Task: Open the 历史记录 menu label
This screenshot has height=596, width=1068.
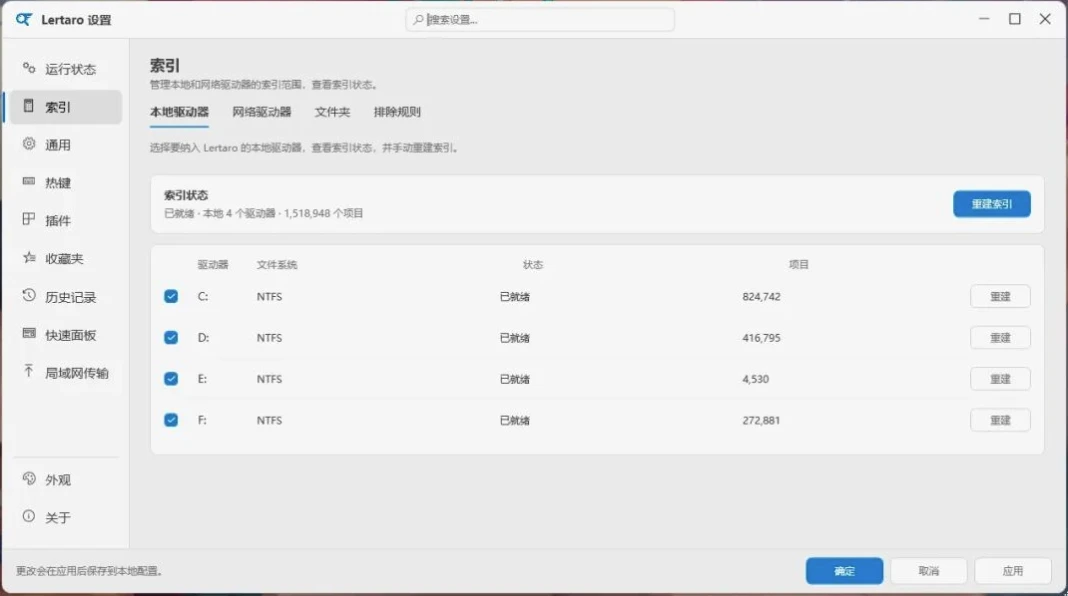Action: pos(71,297)
